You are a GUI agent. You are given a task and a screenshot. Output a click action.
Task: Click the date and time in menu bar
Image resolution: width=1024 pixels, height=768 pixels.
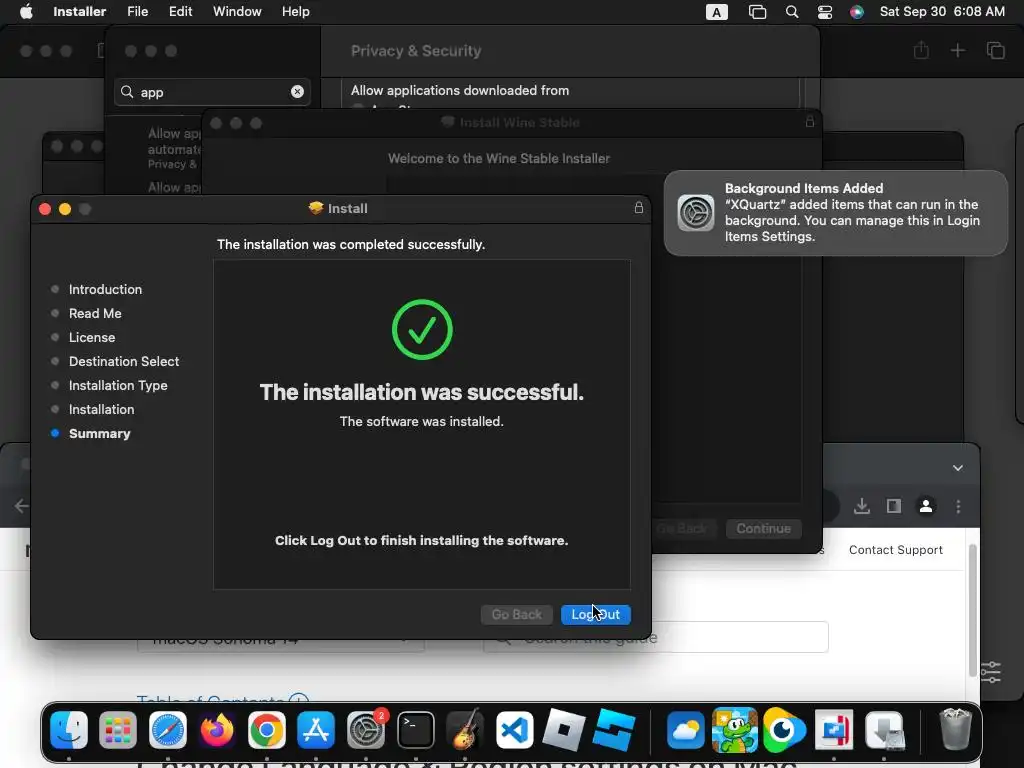pos(942,11)
